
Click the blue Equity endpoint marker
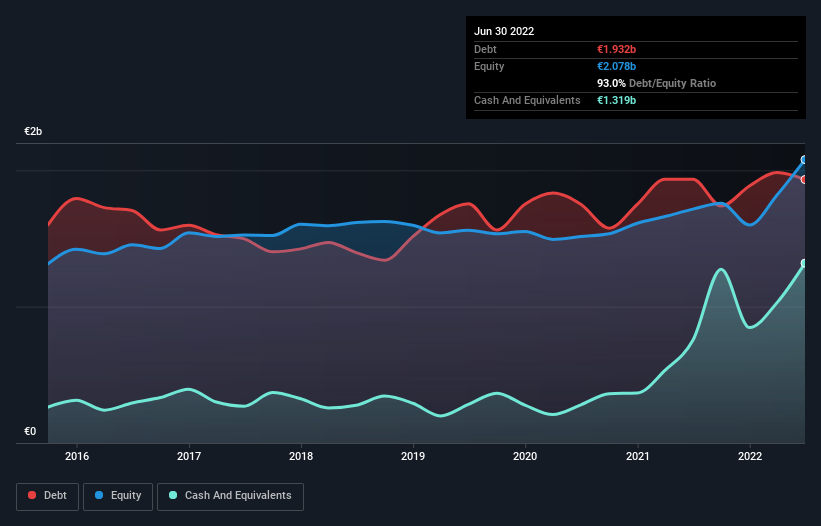[804, 160]
